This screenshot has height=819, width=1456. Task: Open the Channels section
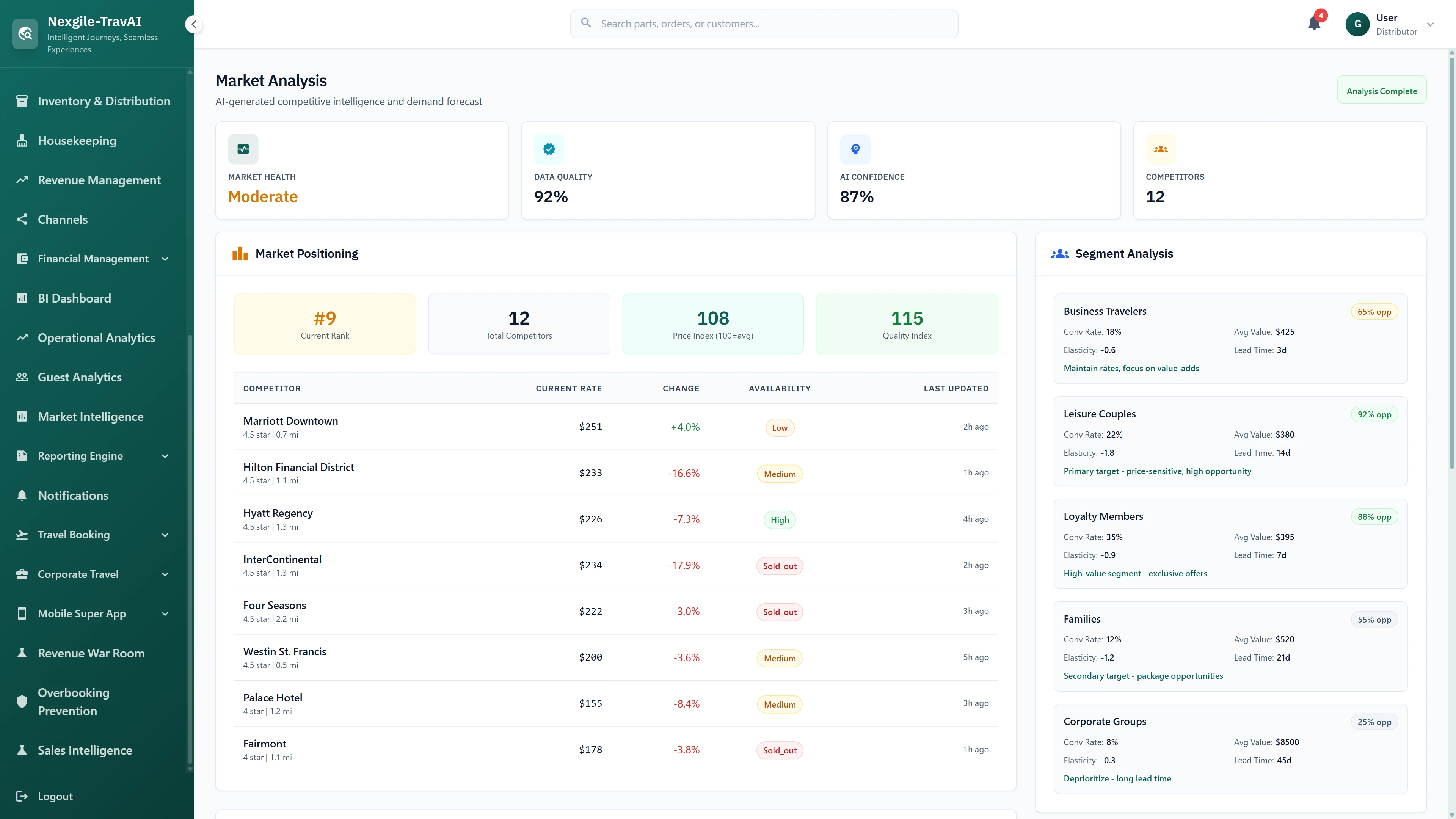[62, 219]
